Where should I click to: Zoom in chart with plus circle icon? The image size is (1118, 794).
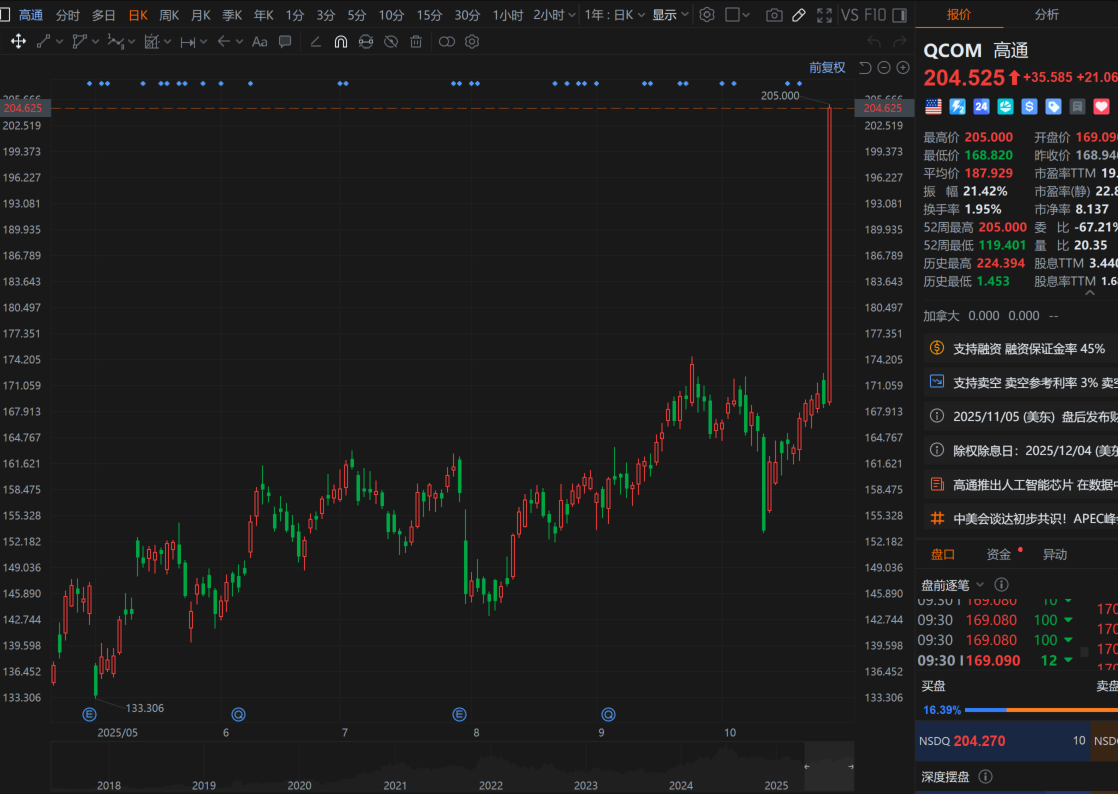coord(903,67)
